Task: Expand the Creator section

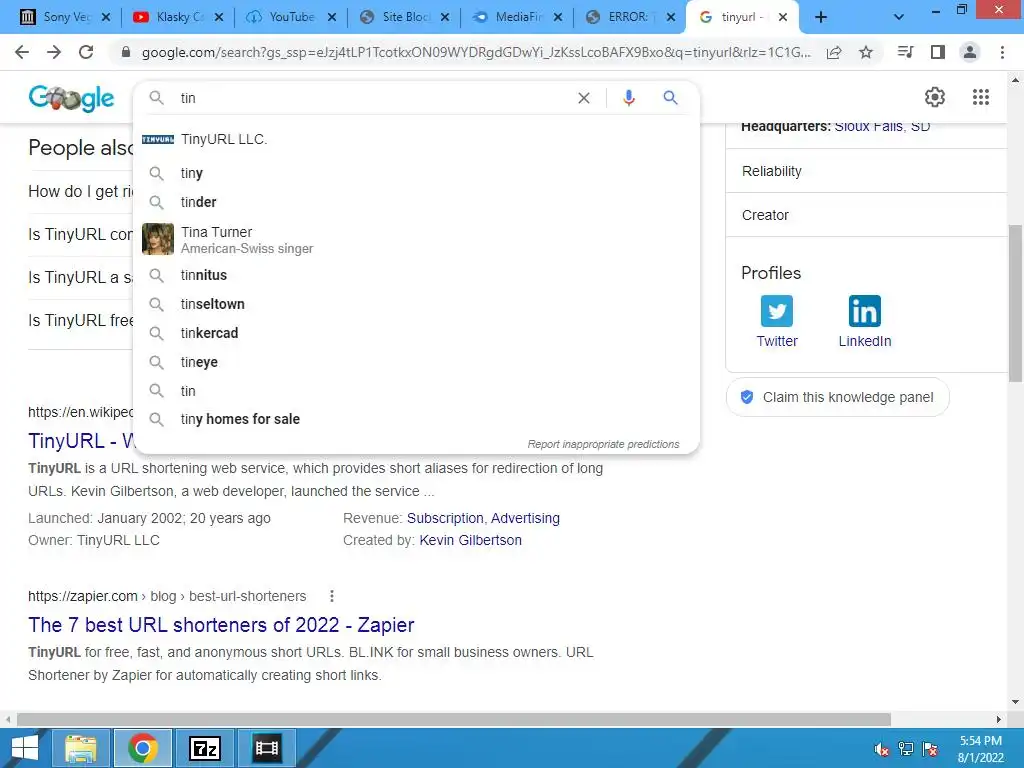Action: 866,215
